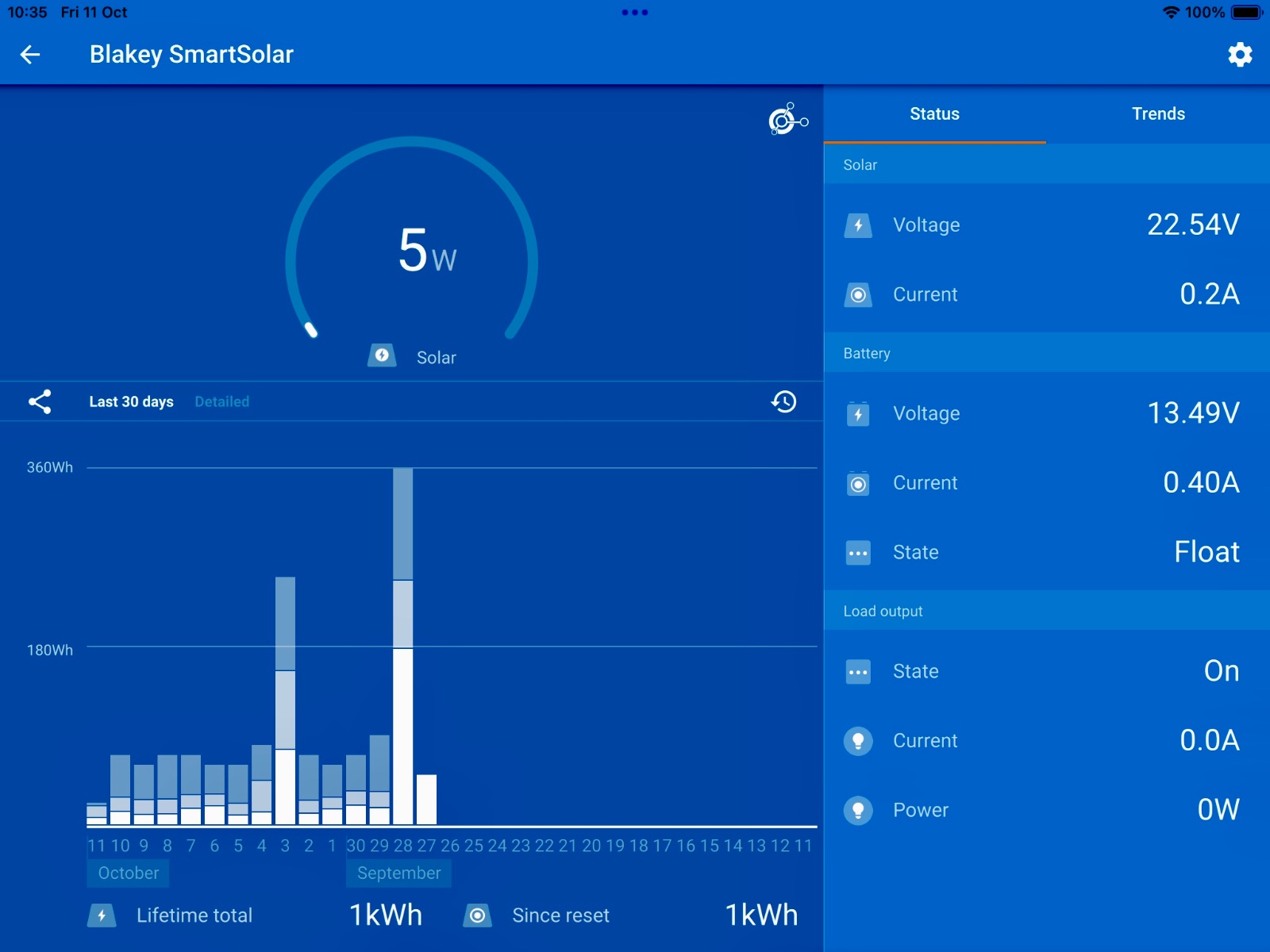Tap the September month label
Image resolution: width=1270 pixels, height=952 pixels.
pos(398,873)
